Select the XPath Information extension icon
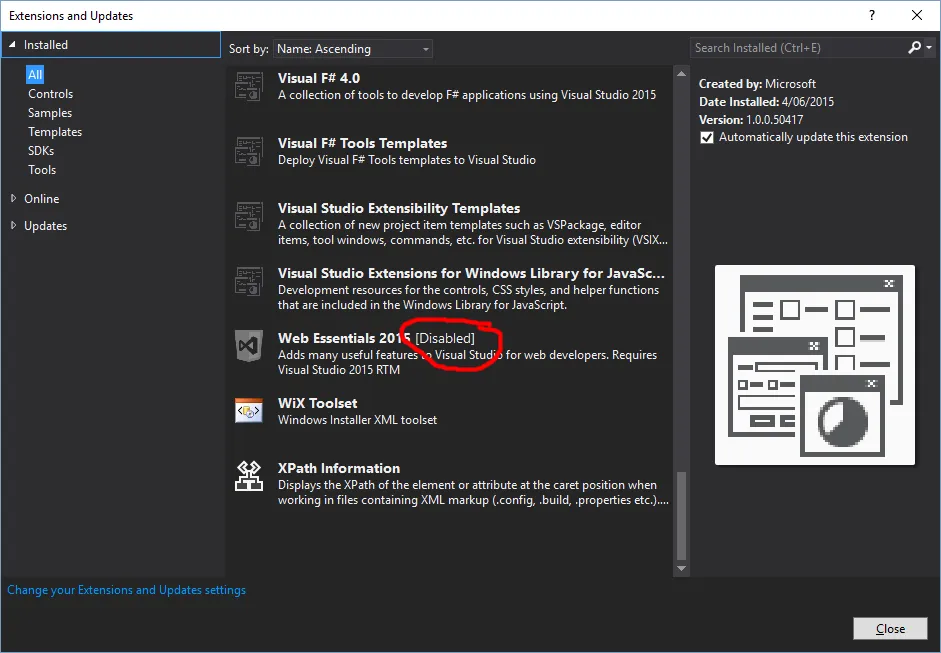941x653 pixels. [248, 477]
